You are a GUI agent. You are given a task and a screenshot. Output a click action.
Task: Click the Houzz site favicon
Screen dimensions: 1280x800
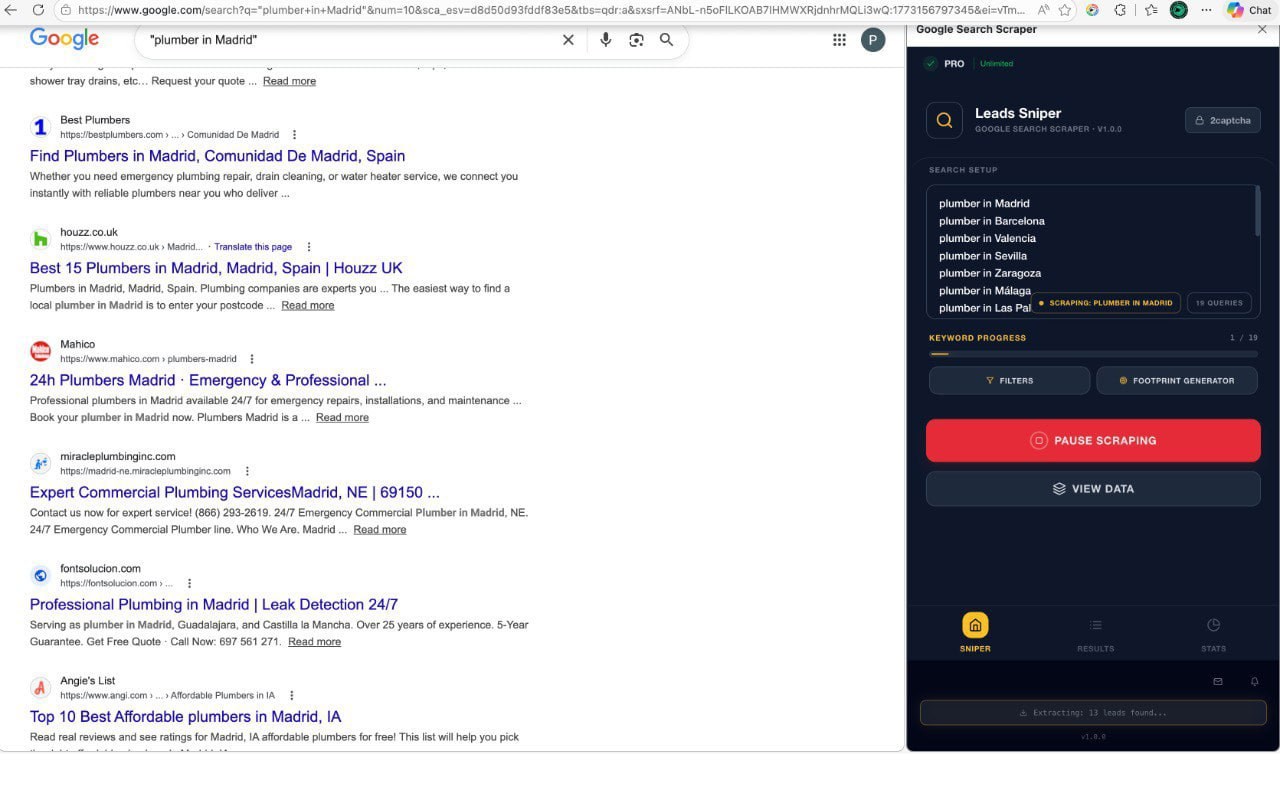(x=40, y=239)
